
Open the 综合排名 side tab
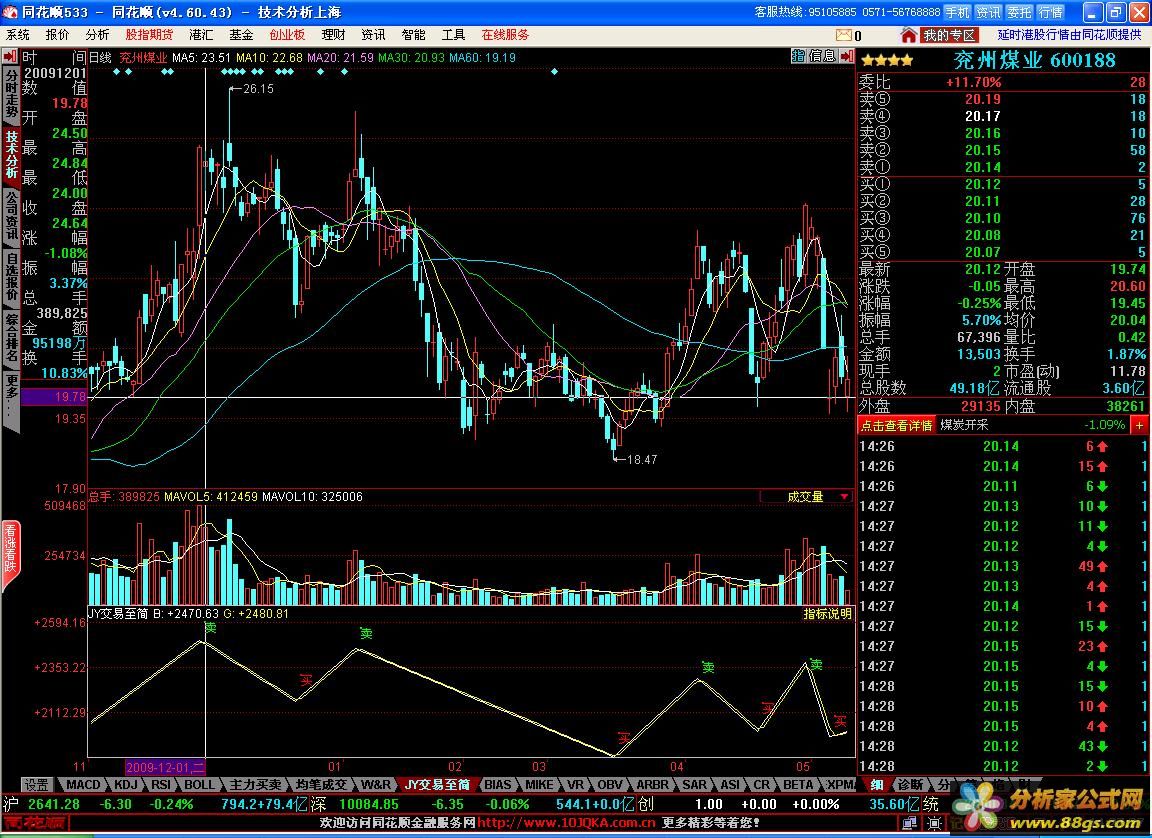click(x=10, y=338)
